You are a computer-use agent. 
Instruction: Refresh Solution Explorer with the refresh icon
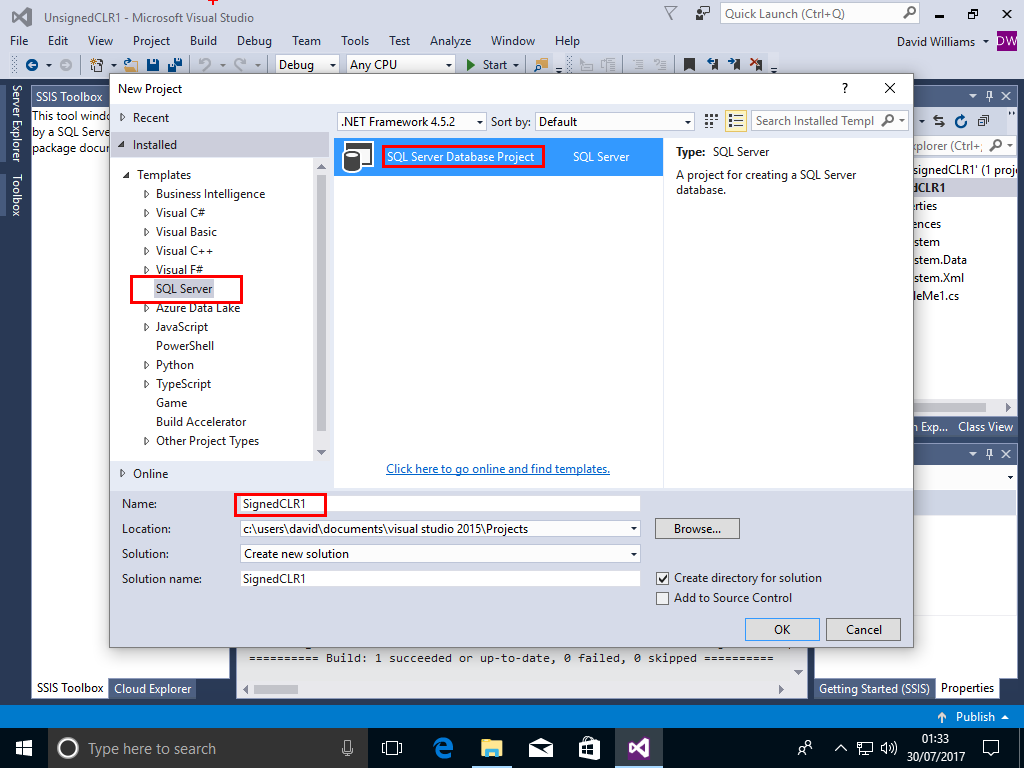point(961,121)
